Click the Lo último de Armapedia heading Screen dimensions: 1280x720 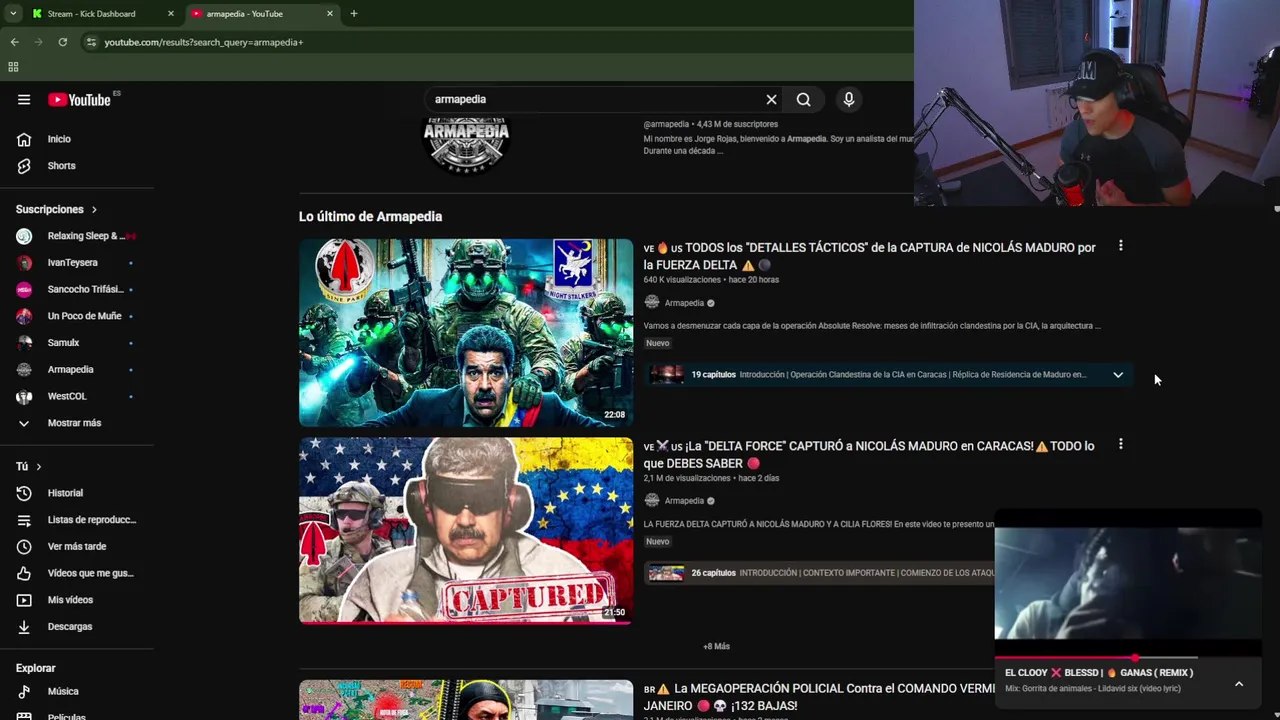click(x=370, y=216)
